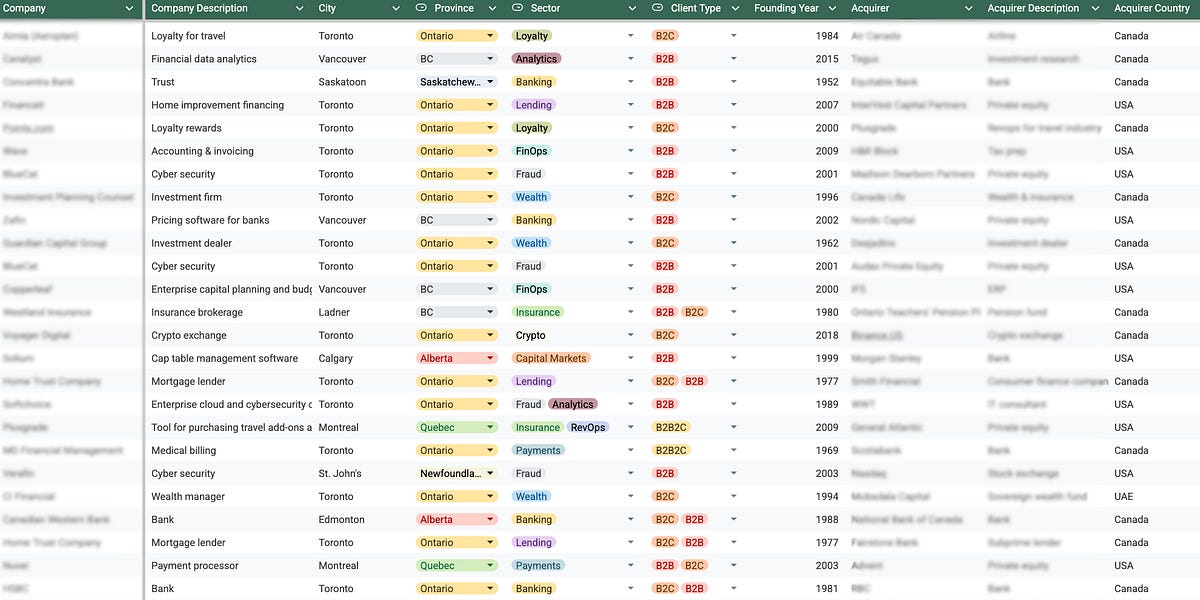1200x600 pixels.
Task: Open the Province column filter arrow
Action: [491, 8]
